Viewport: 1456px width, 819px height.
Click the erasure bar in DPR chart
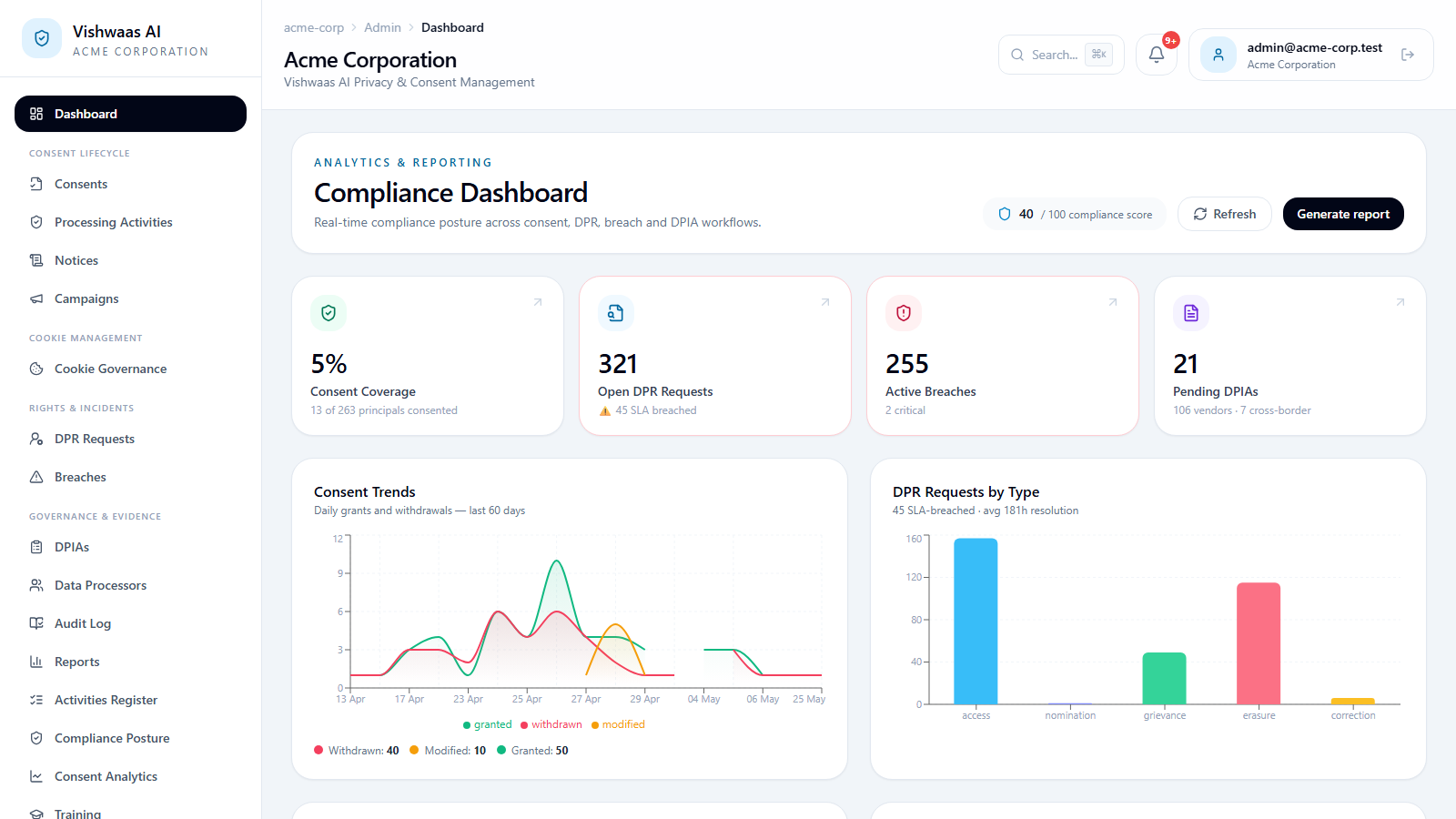click(x=1259, y=643)
